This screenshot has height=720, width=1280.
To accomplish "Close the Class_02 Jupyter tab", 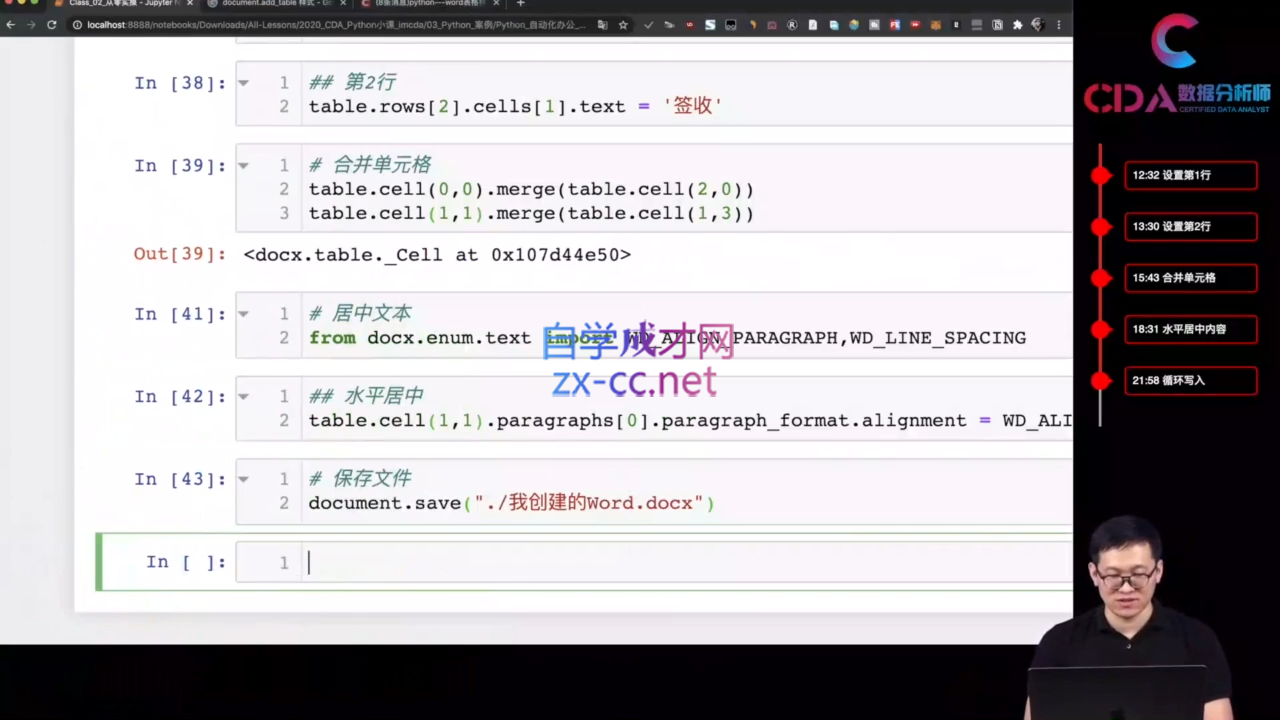I will 190,3.
